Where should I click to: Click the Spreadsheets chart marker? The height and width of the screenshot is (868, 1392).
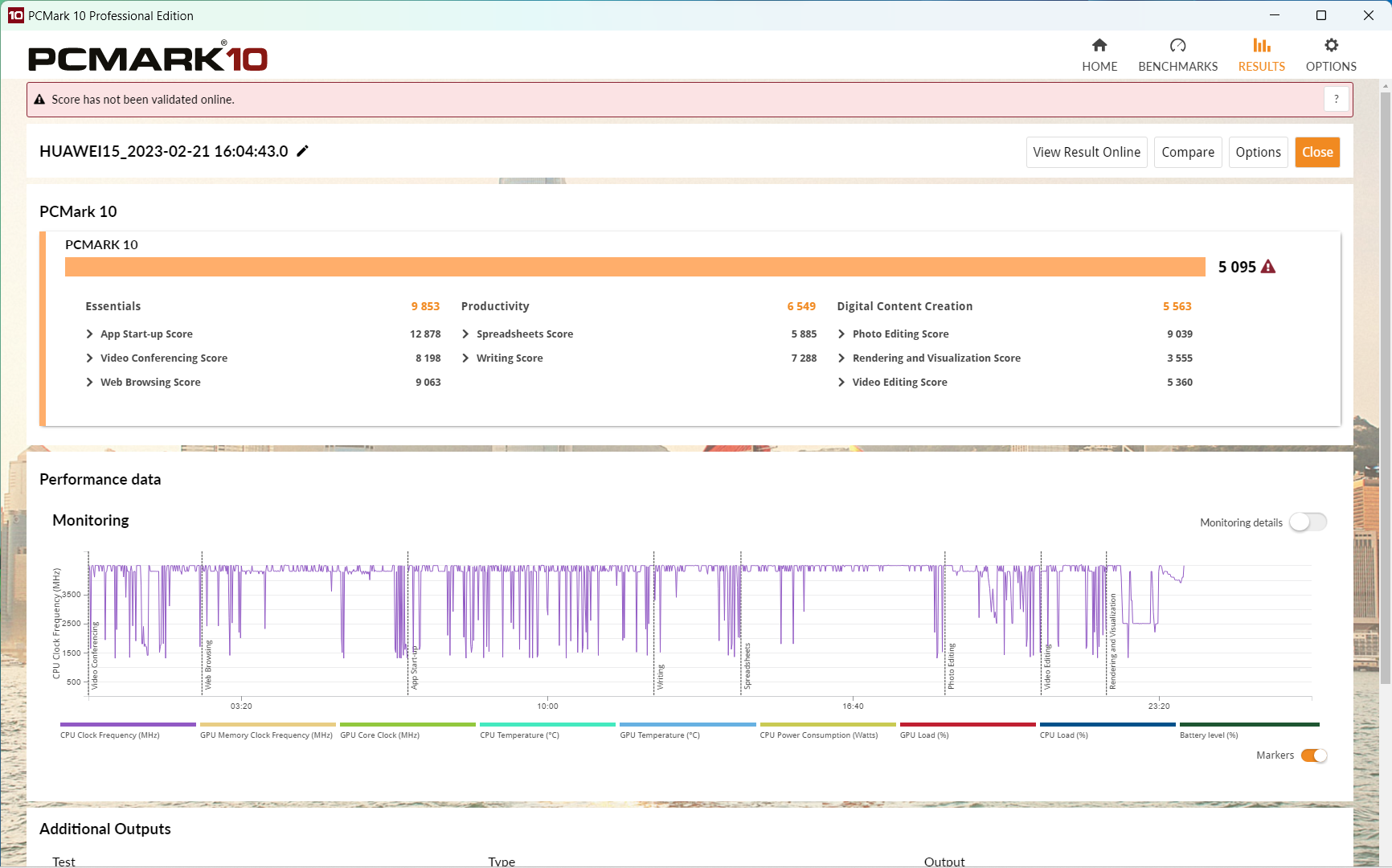(x=747, y=666)
